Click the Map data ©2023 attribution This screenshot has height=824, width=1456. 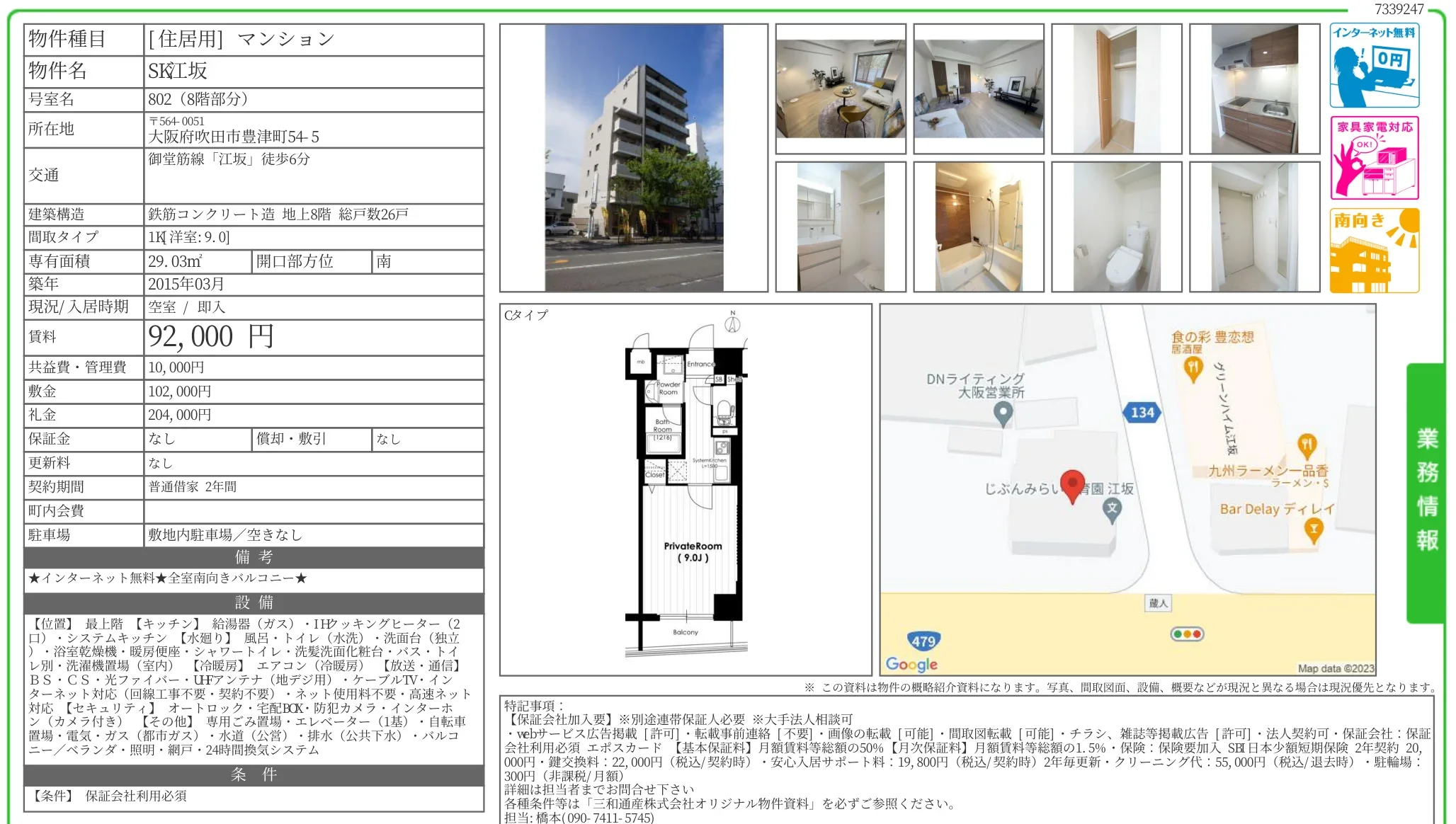1336,668
